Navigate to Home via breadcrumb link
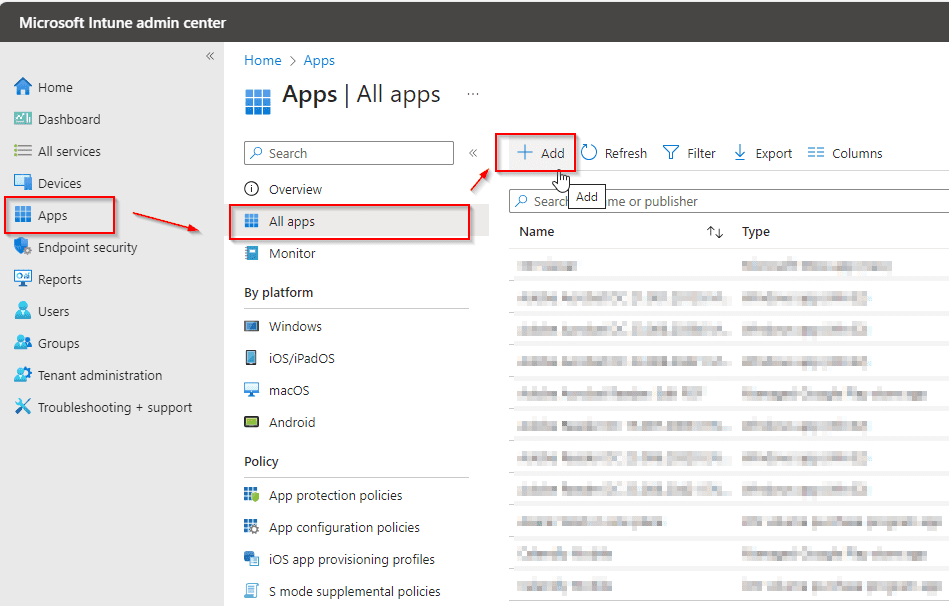Viewport: 949px width, 606px height. click(x=262, y=60)
